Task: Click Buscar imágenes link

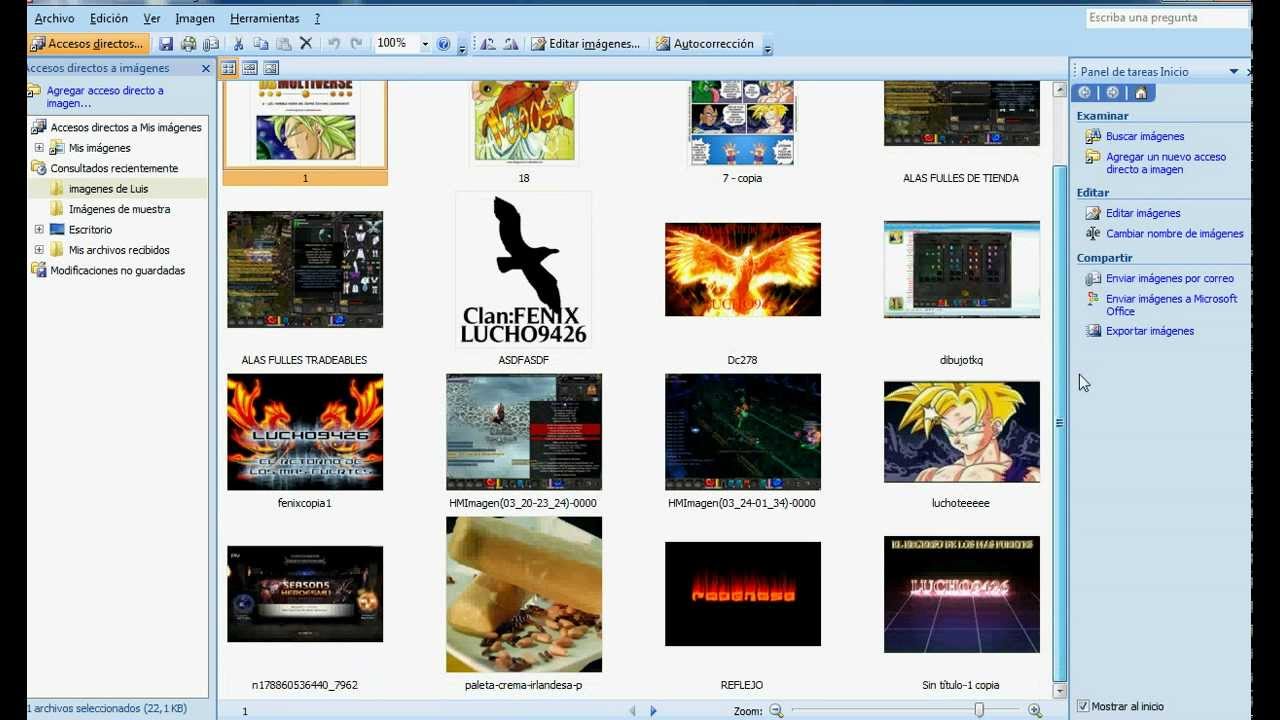Action: 1145,136
